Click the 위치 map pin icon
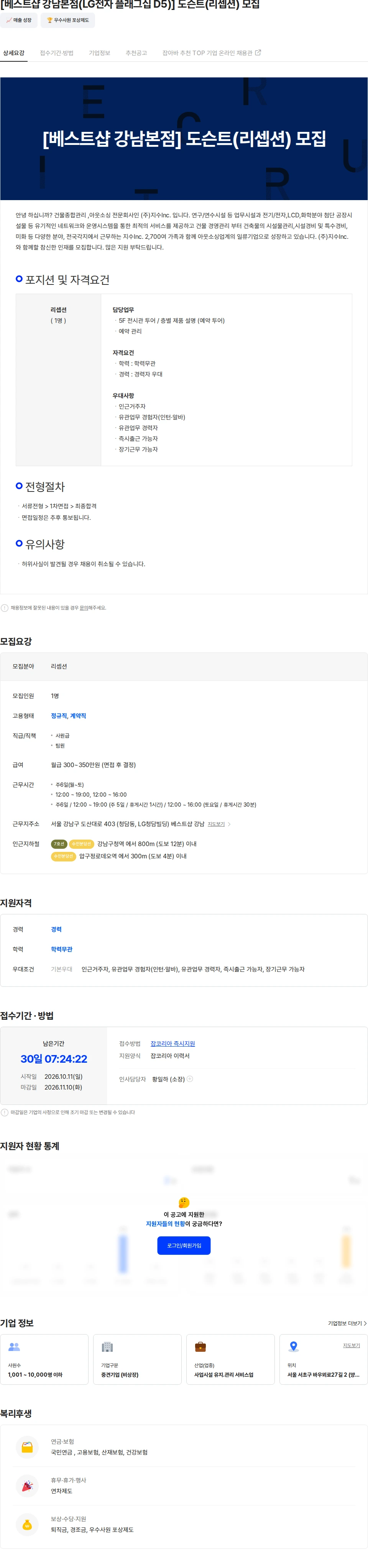The width and height of the screenshot is (368, 1568). (x=294, y=1346)
